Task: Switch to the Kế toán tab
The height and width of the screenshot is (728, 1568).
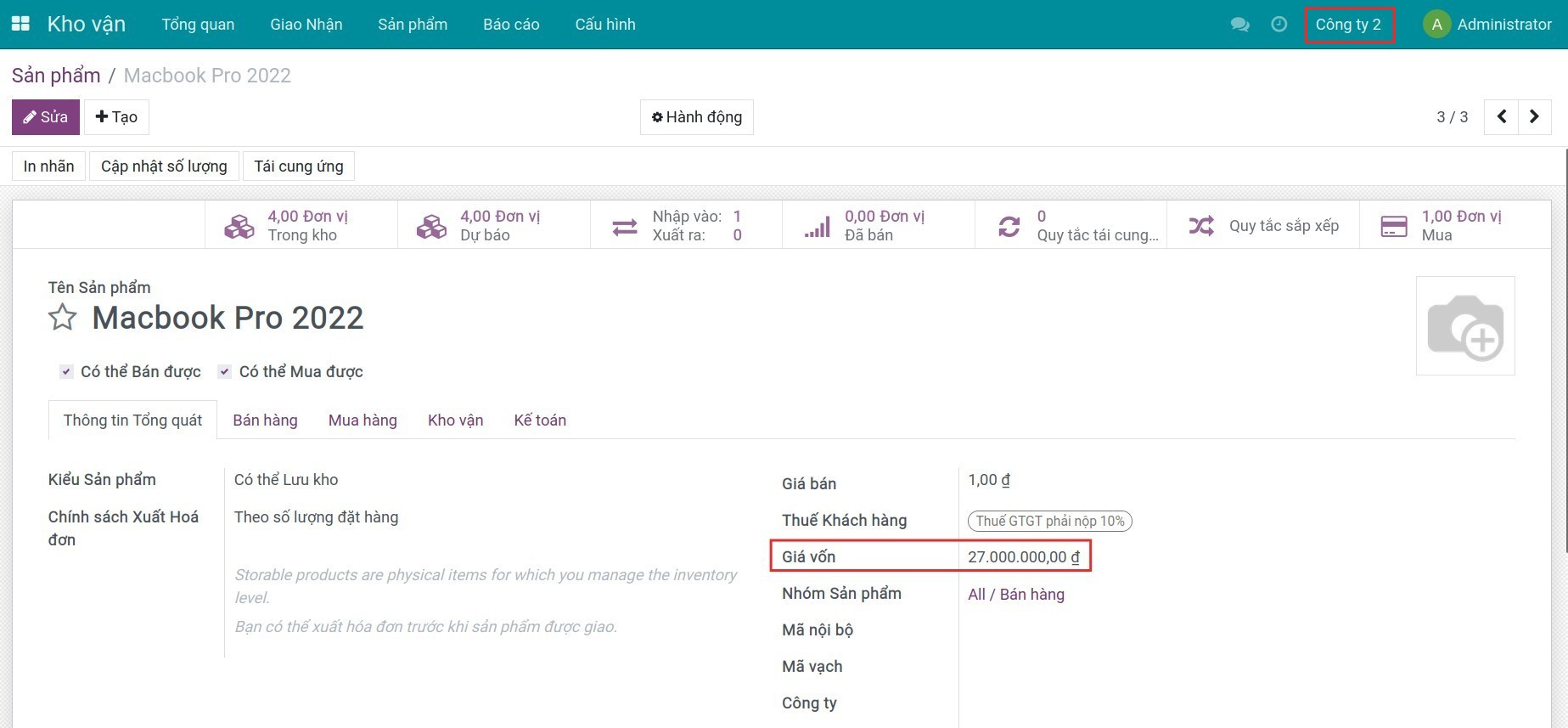Action: pyautogui.click(x=540, y=420)
